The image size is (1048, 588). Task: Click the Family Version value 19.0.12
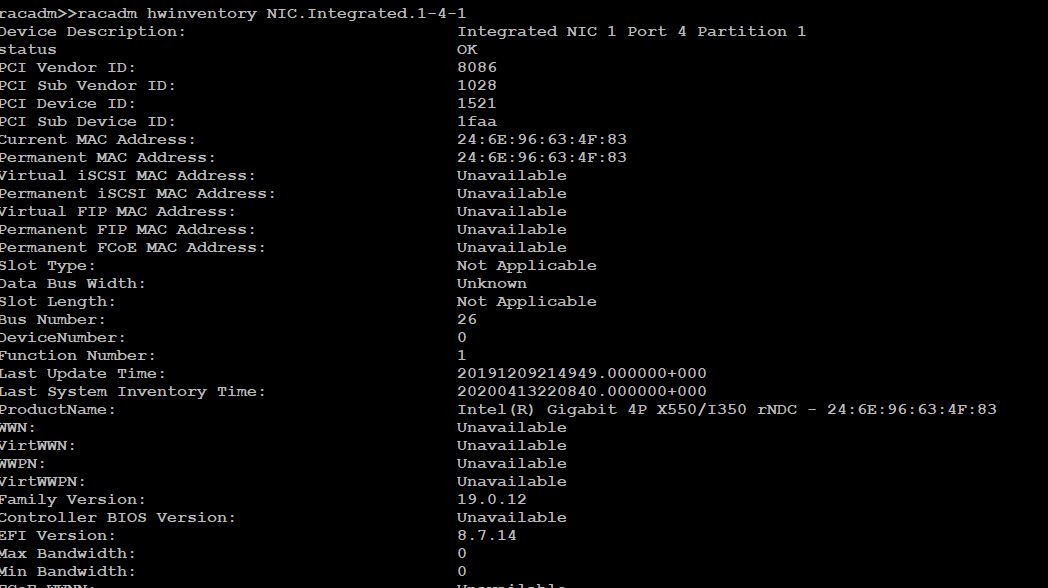pos(492,500)
